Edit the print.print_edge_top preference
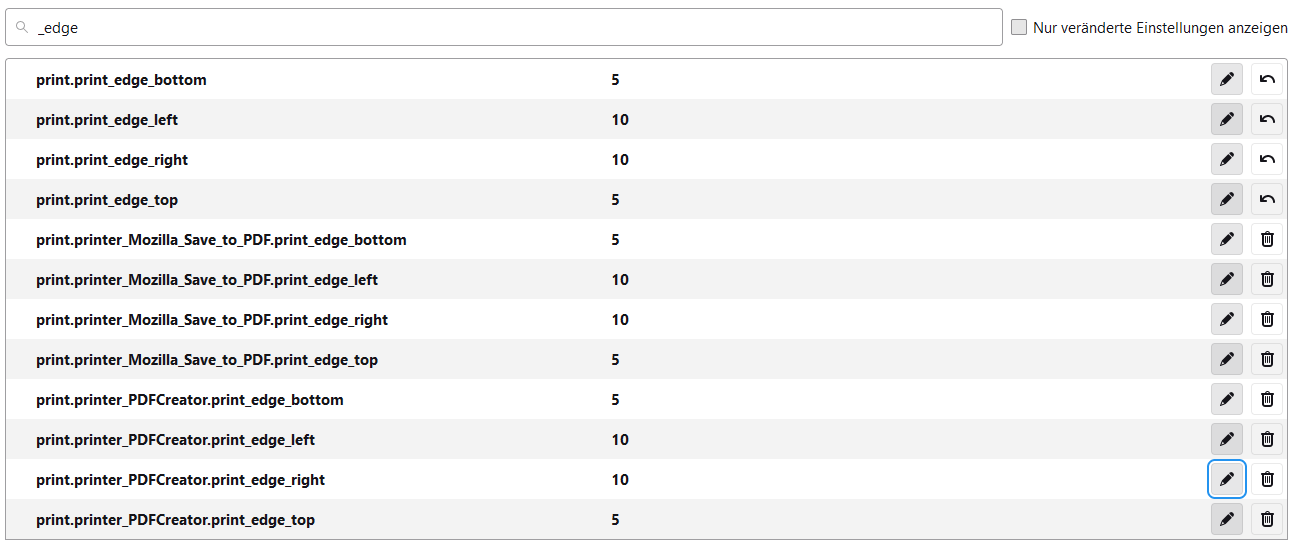Screen dimensions: 1296x547 coord(1227,199)
